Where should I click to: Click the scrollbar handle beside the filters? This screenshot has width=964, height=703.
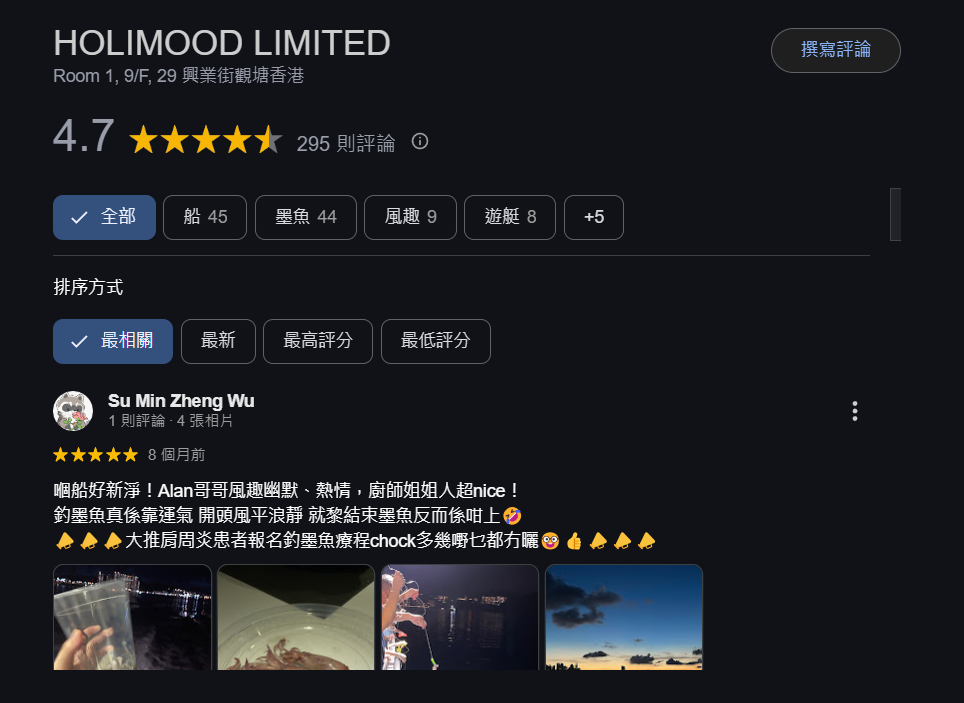(895, 215)
